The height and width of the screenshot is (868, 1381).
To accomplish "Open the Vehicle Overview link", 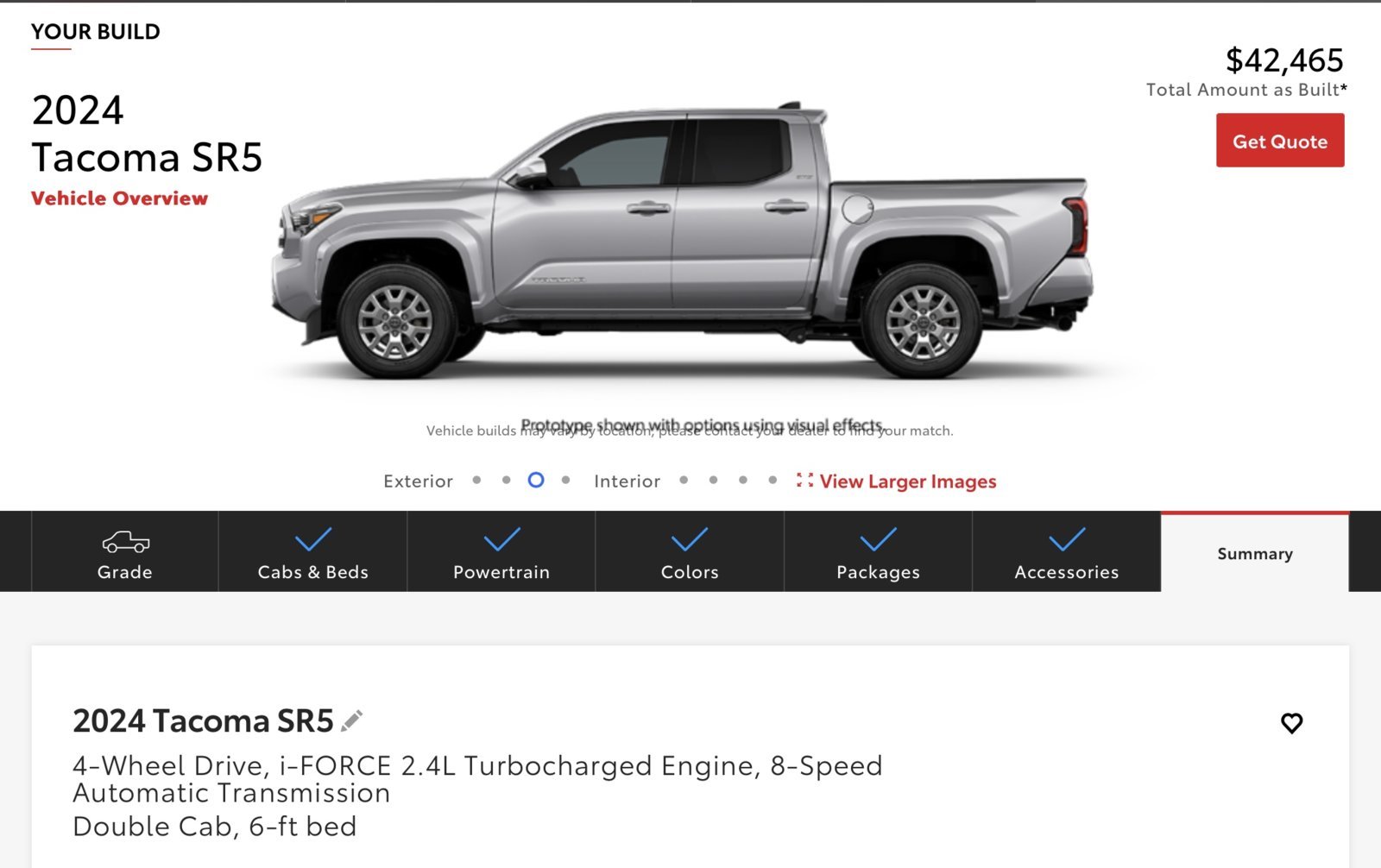I will click(119, 198).
